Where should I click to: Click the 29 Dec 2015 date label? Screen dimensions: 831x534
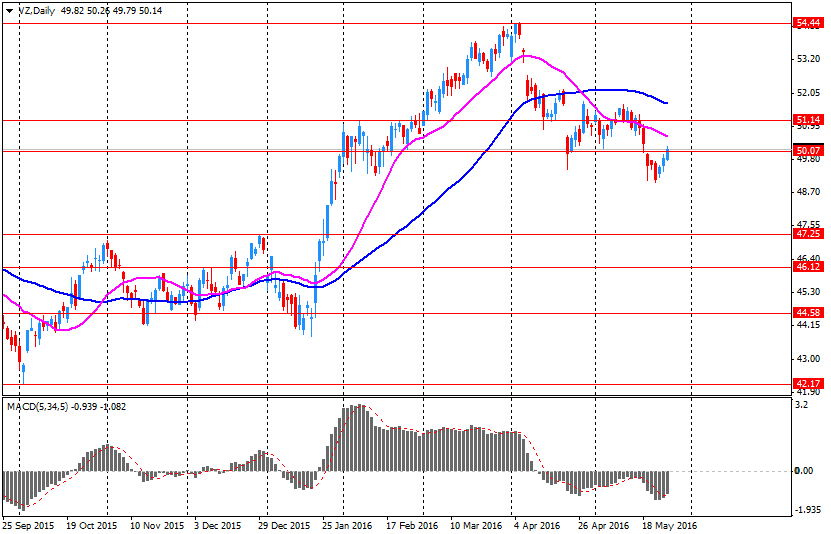pos(285,526)
